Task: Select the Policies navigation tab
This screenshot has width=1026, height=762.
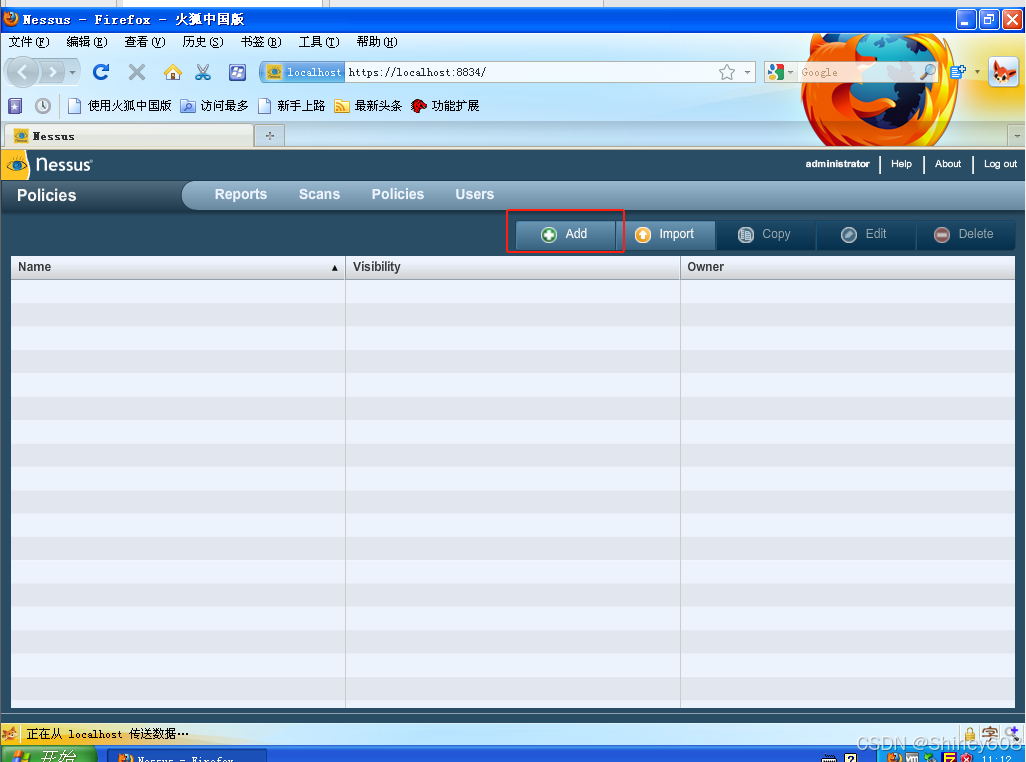Action: click(x=398, y=194)
